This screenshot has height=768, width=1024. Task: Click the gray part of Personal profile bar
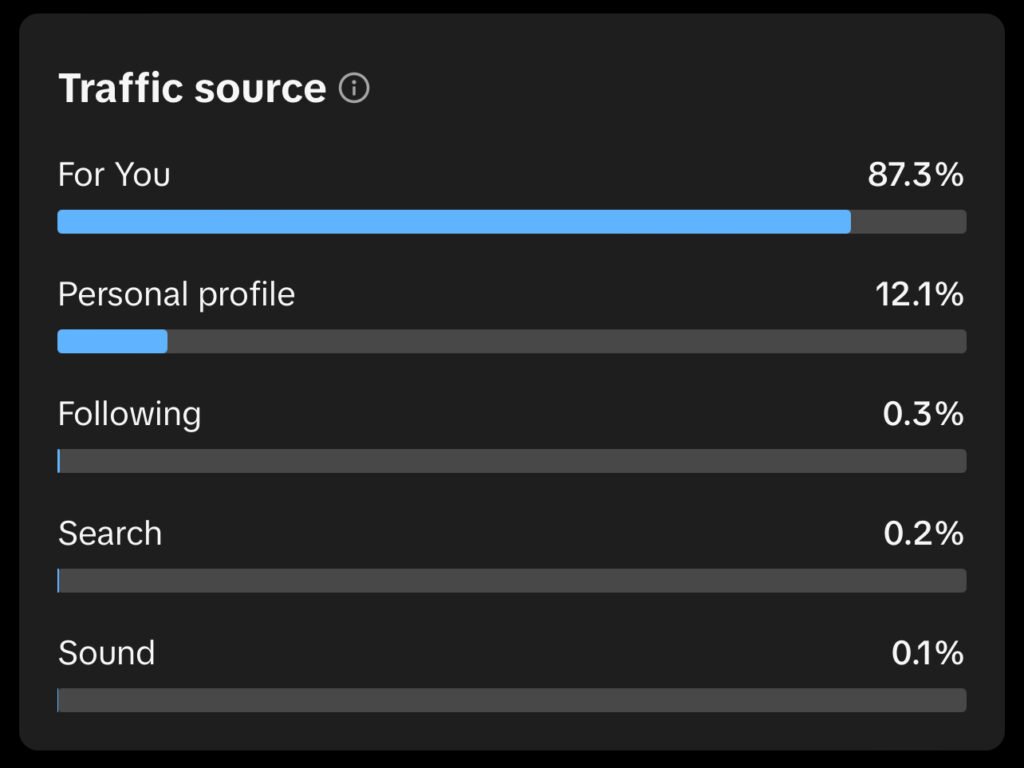tap(566, 342)
